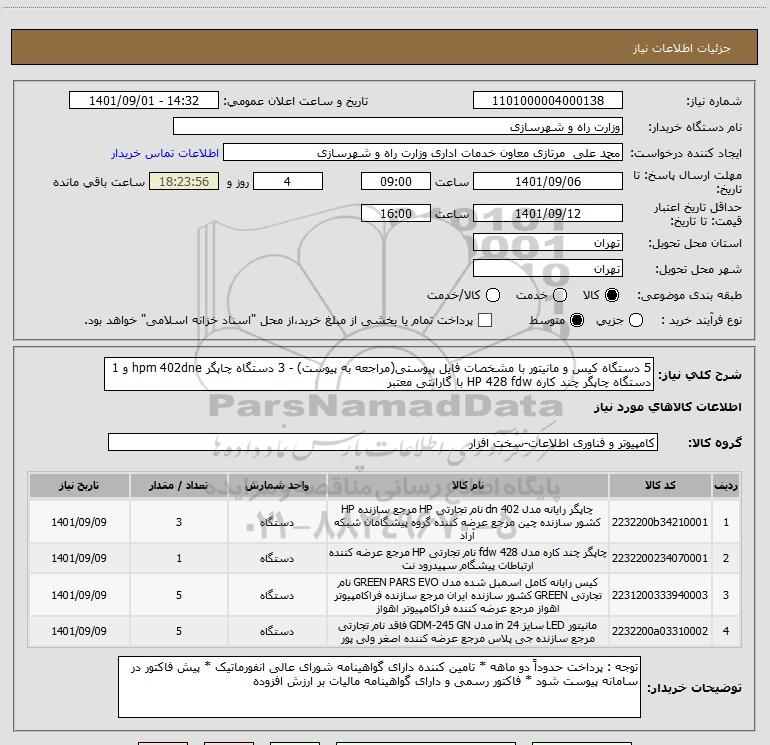Toggle the Islamic treasury bonds payment checkbox
The image size is (770, 745).
pos(485,320)
